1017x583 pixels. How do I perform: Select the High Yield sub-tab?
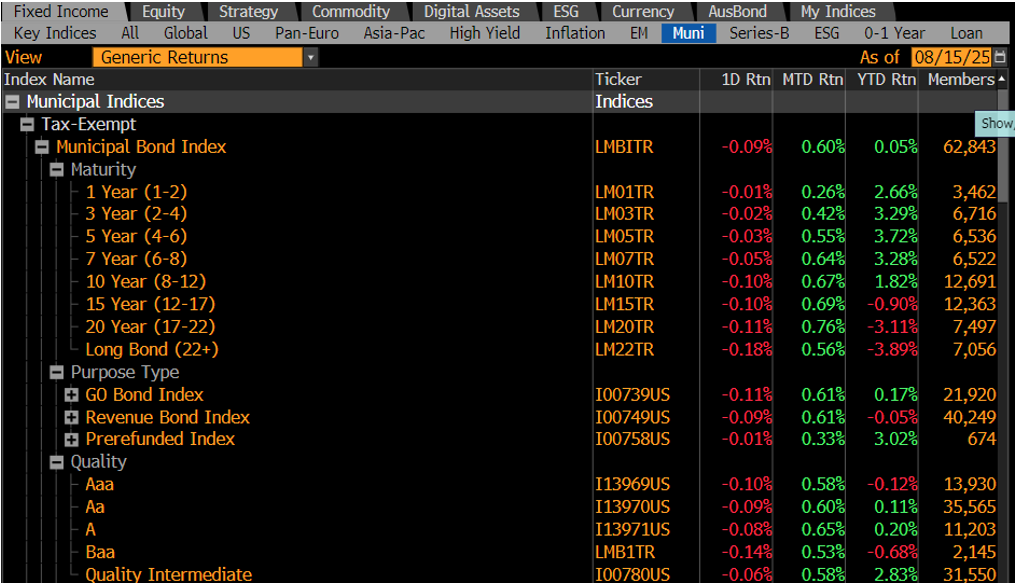click(484, 33)
